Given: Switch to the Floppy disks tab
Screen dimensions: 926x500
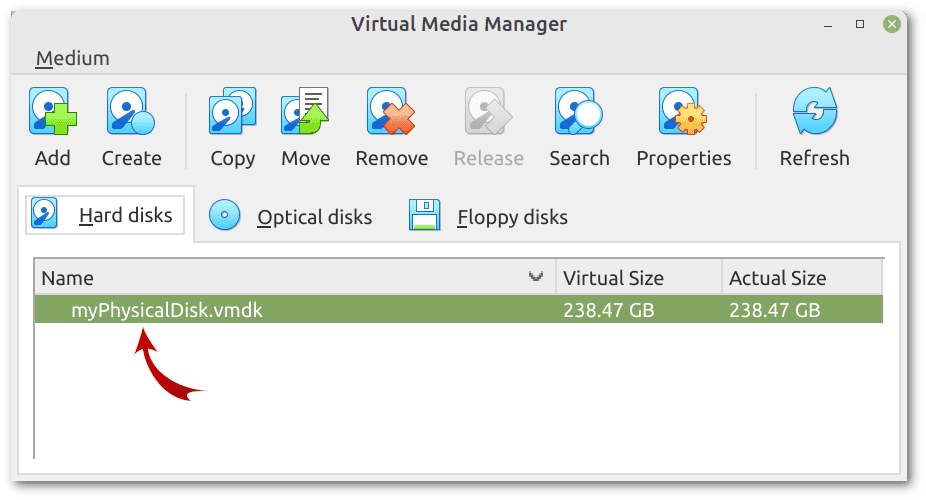Looking at the screenshot, I should click(x=488, y=216).
